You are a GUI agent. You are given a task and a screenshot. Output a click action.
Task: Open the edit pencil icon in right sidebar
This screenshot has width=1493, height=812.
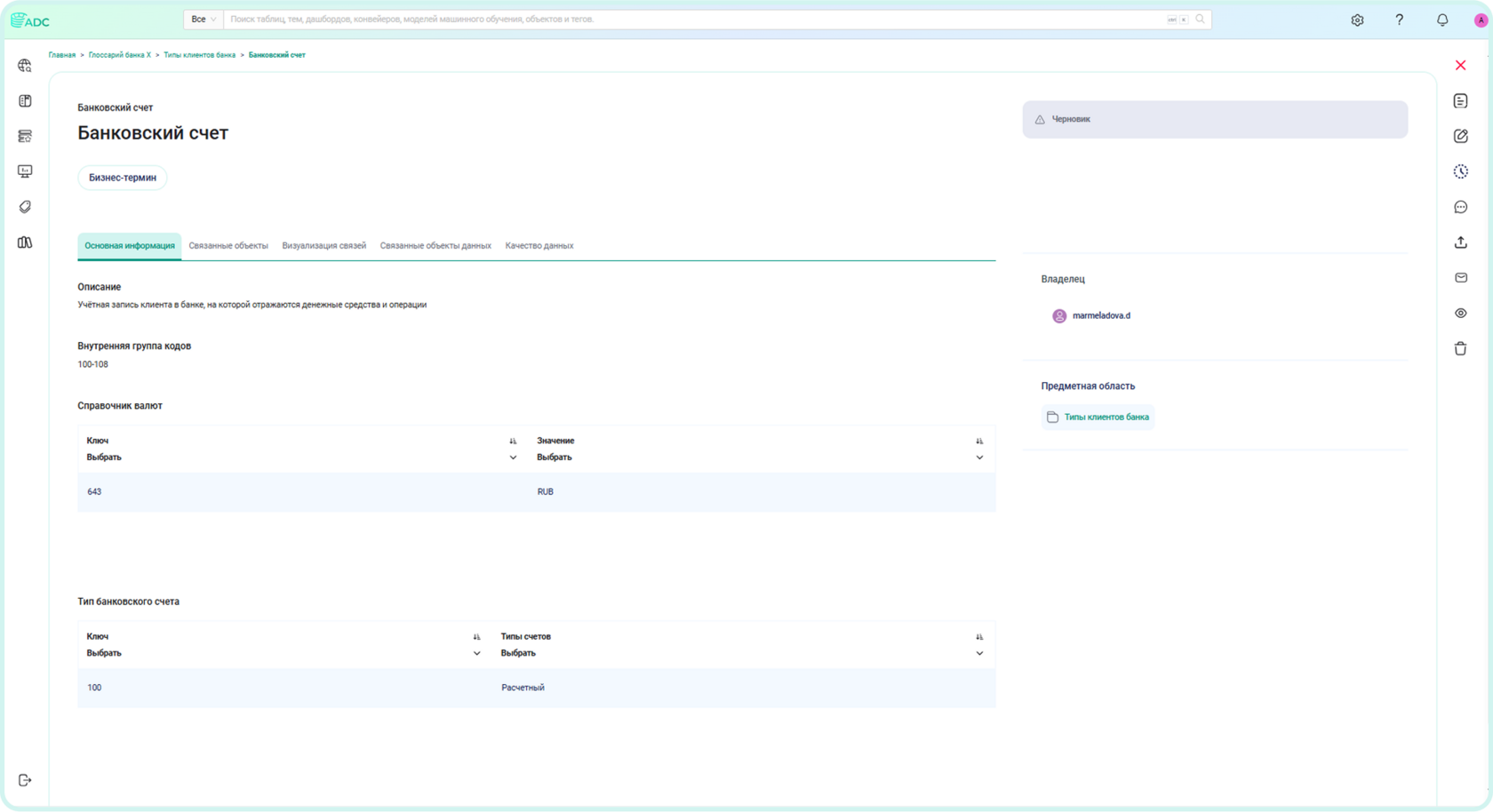click(x=1460, y=136)
